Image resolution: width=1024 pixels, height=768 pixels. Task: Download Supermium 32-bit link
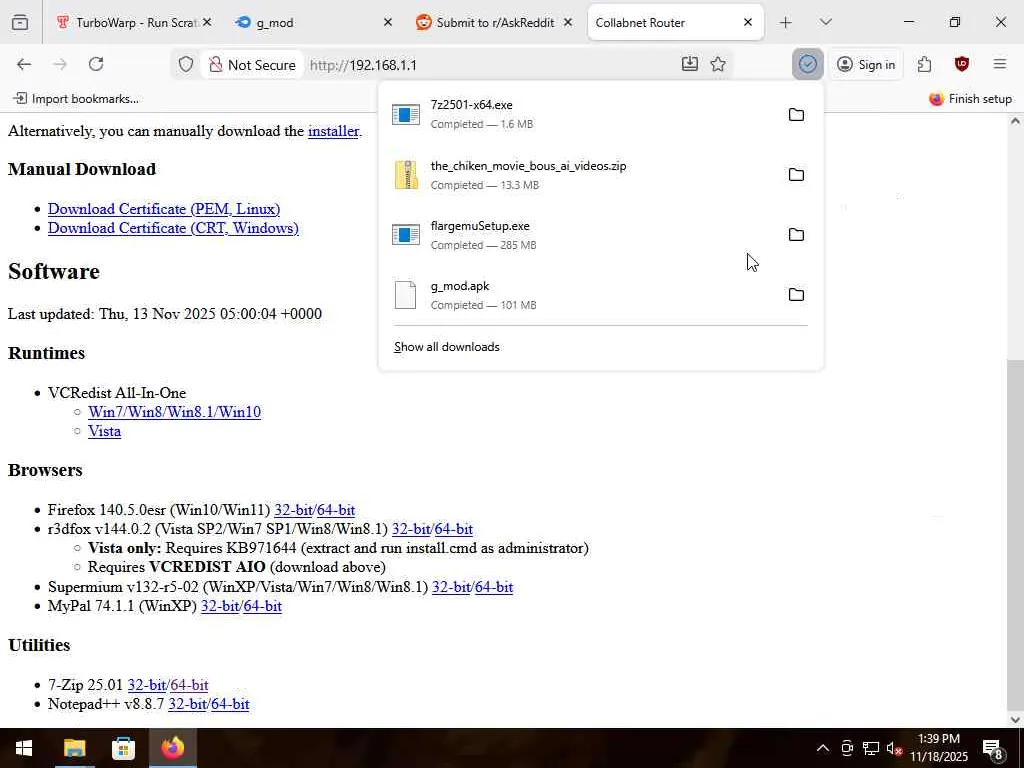(x=451, y=587)
